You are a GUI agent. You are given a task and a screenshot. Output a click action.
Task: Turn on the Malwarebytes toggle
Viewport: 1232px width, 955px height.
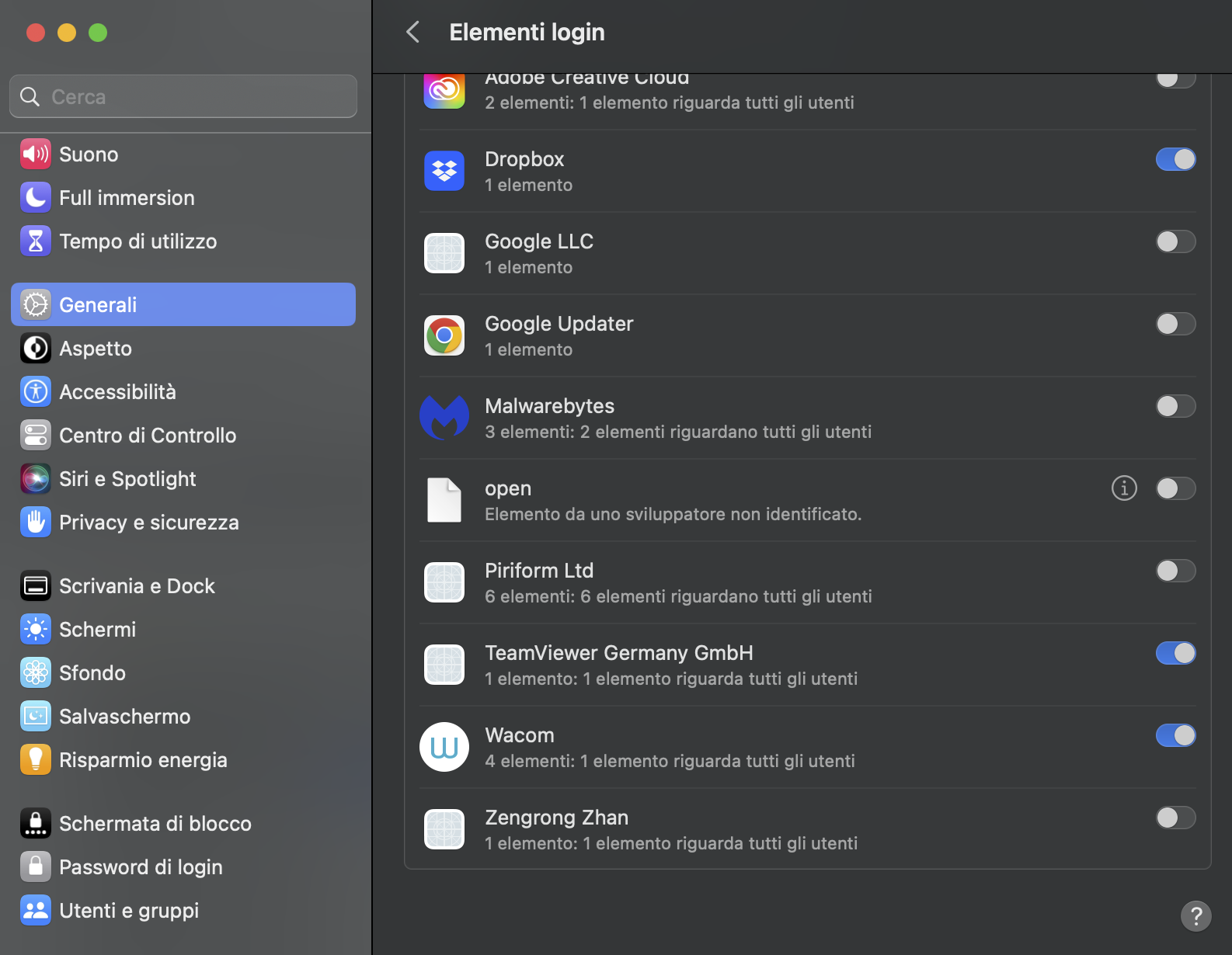click(1176, 406)
